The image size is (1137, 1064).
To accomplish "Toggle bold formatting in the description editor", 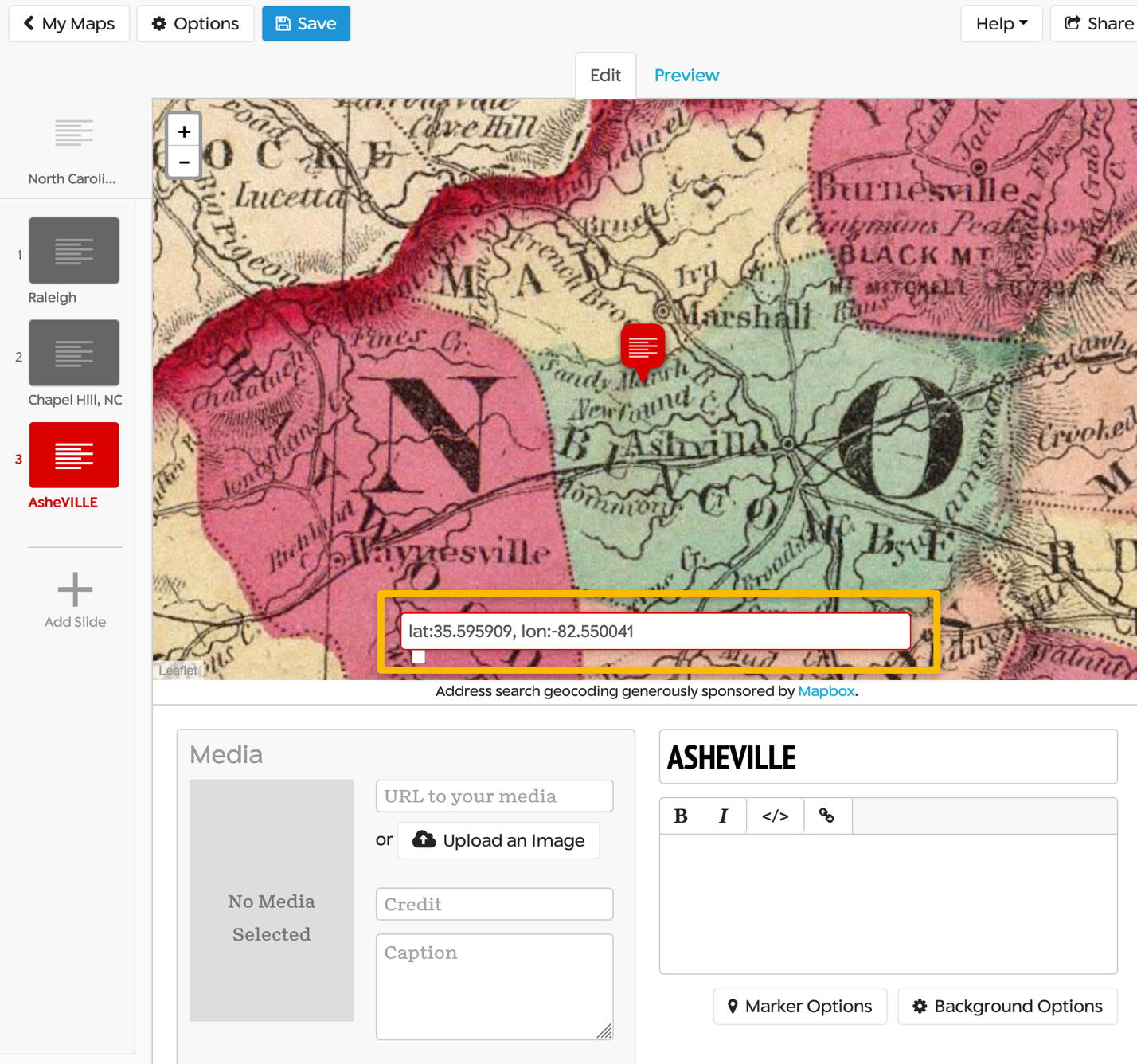I will (x=681, y=816).
